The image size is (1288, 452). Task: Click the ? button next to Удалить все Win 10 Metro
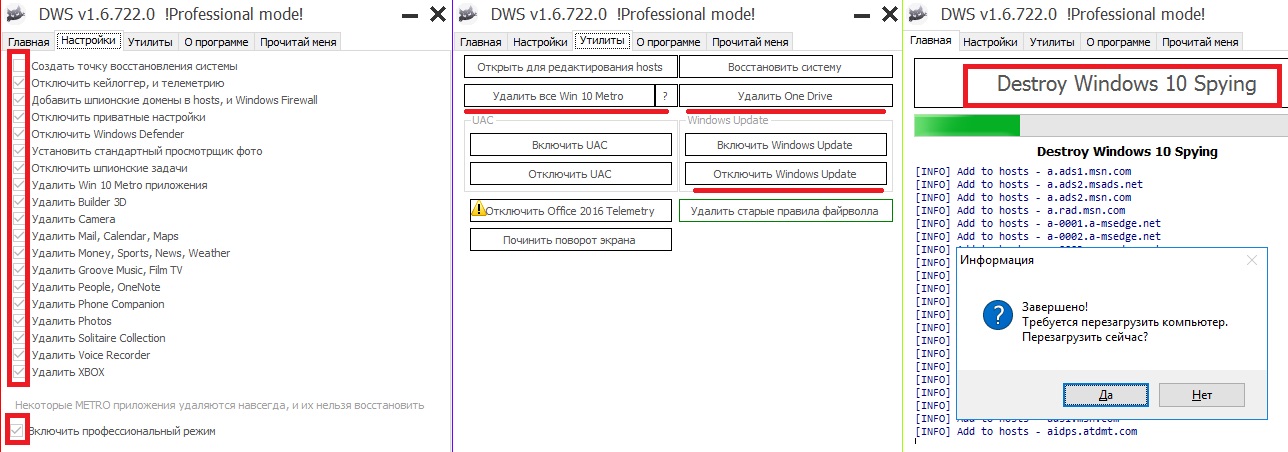tap(666, 96)
